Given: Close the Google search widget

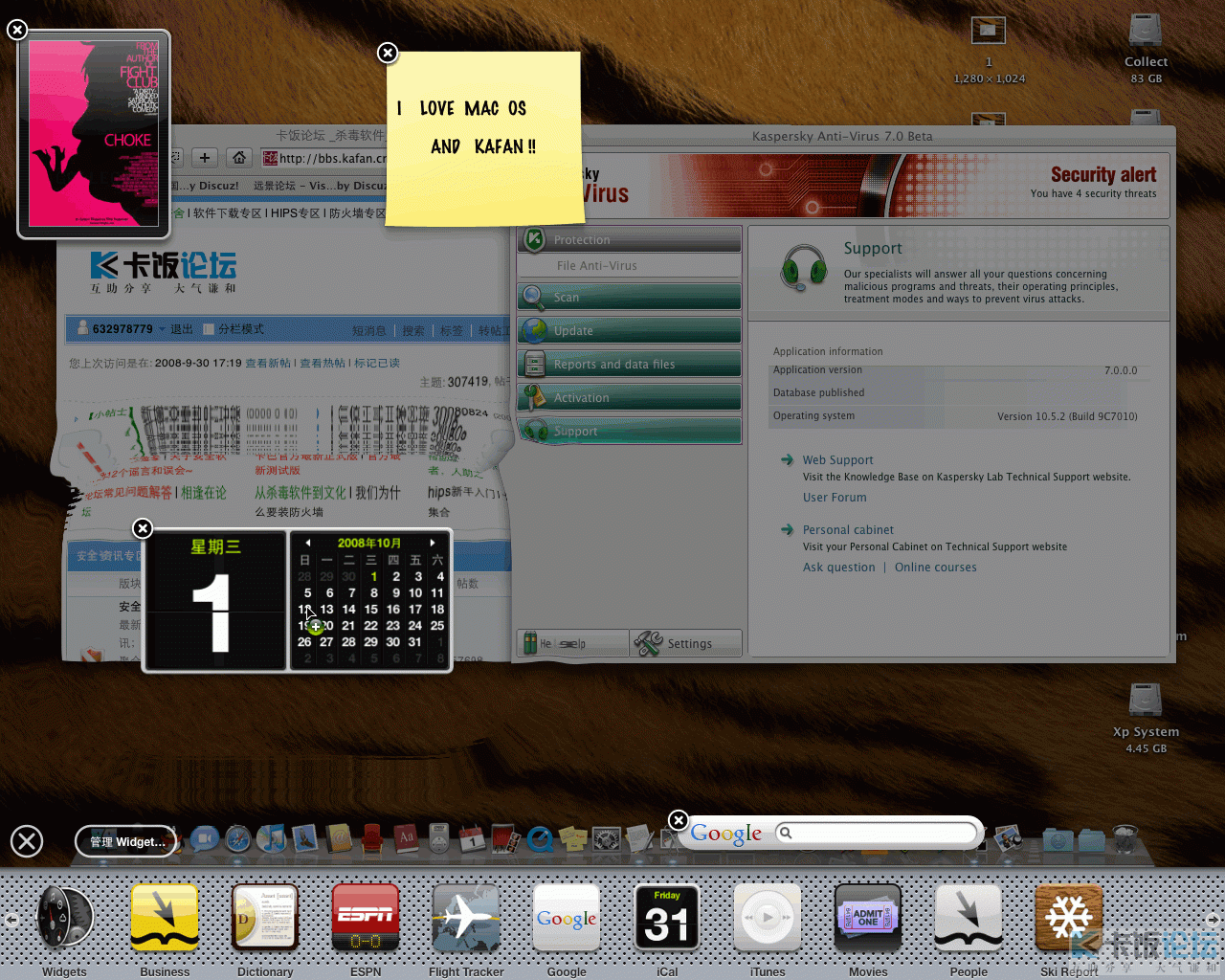Looking at the screenshot, I should tap(679, 820).
